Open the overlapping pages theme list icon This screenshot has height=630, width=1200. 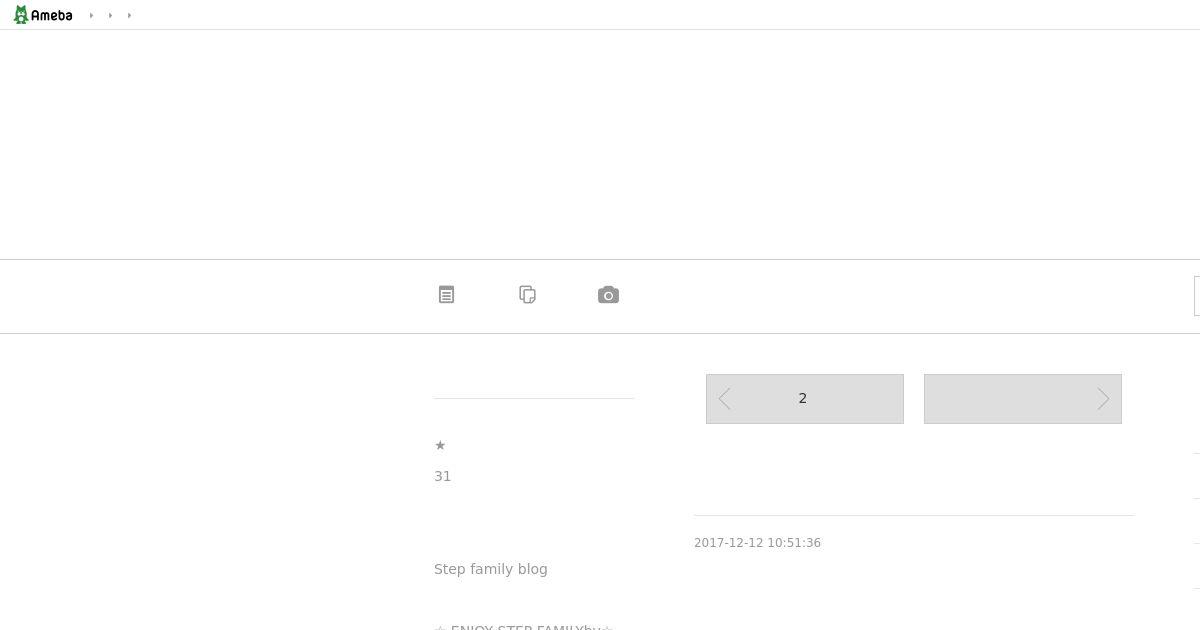[528, 295]
